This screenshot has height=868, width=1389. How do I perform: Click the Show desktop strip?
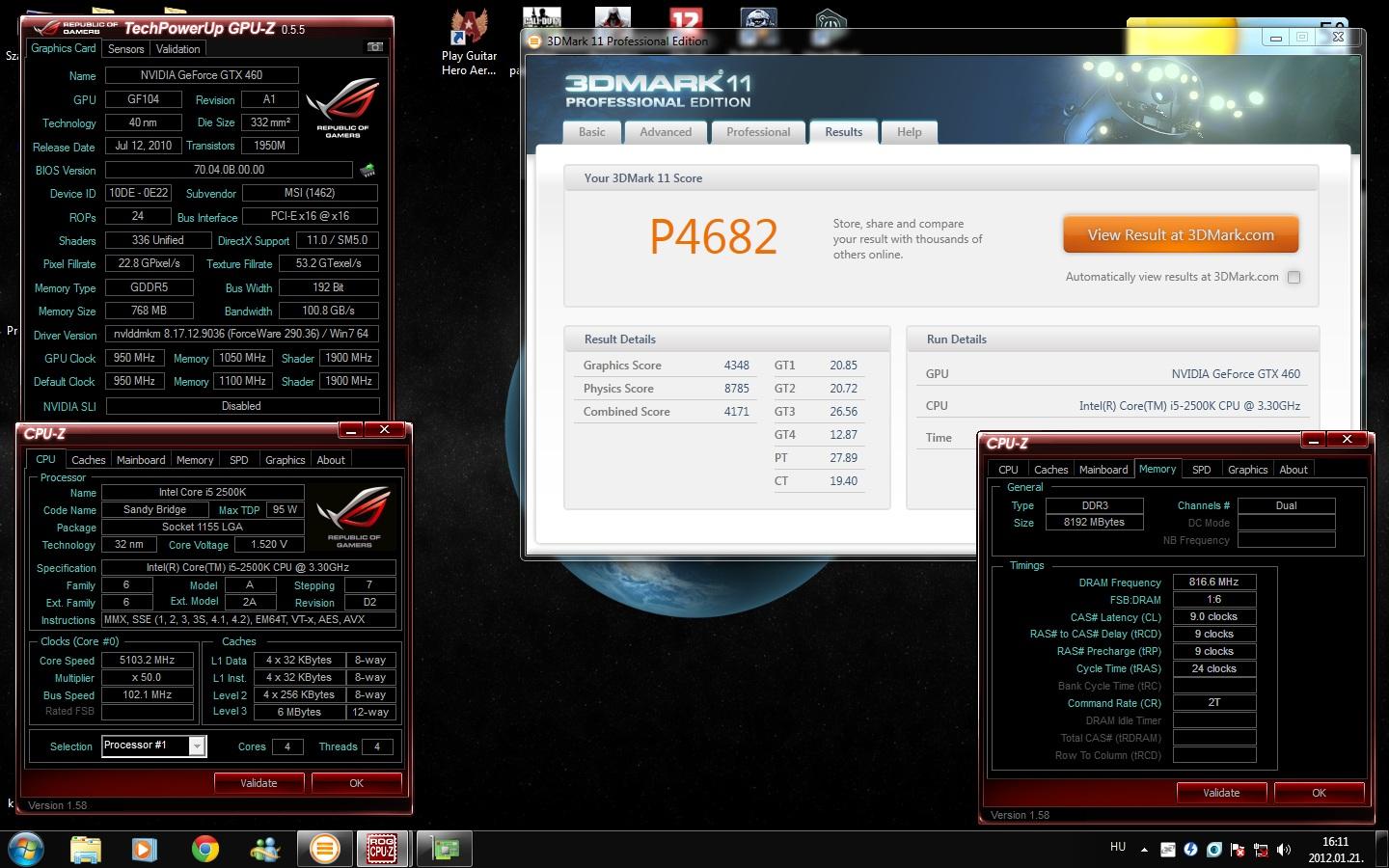[x=1381, y=850]
